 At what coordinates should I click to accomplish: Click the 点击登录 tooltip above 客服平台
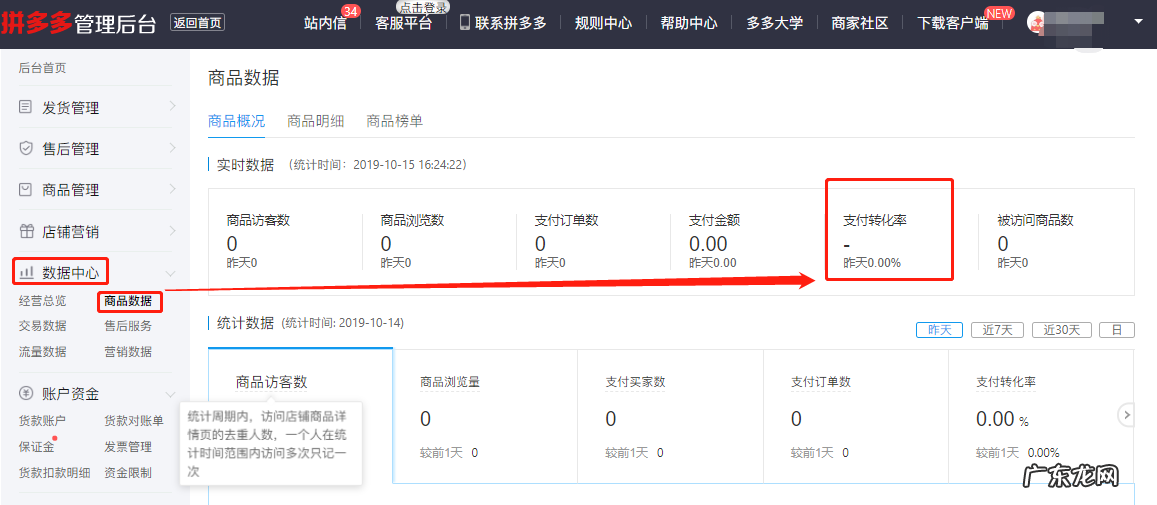(423, 7)
